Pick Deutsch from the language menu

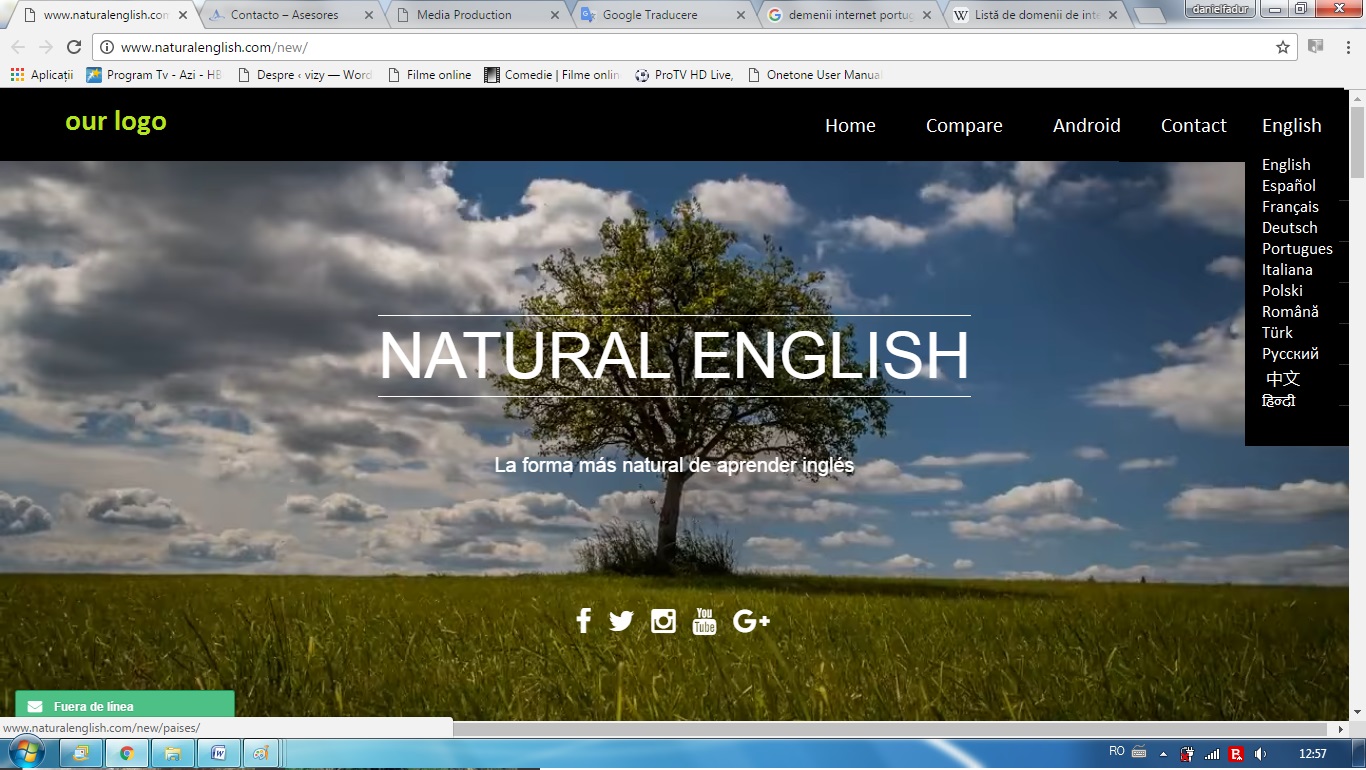1289,228
